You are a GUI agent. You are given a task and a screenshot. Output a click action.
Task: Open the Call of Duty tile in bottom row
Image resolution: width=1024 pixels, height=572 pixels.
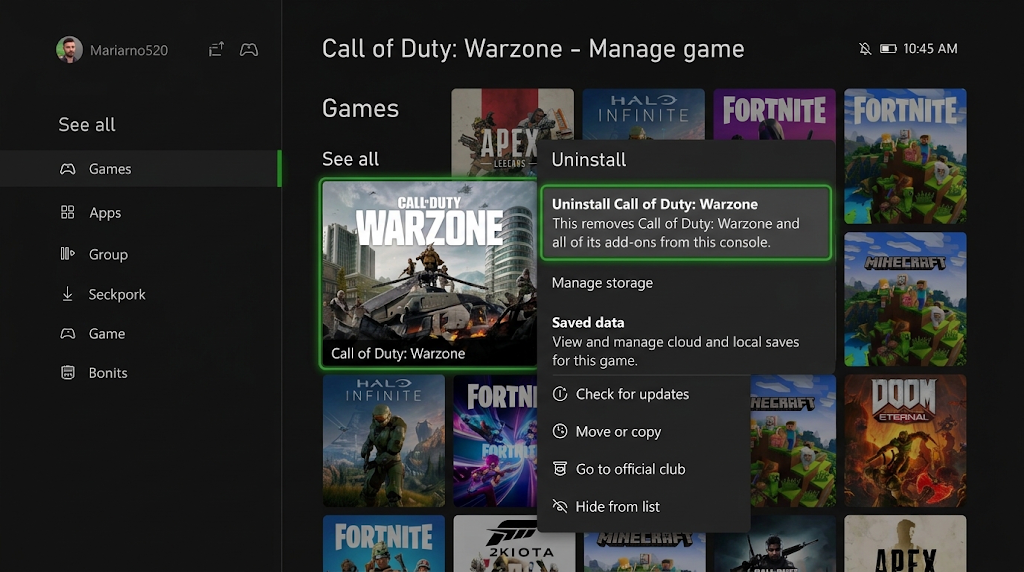775,543
